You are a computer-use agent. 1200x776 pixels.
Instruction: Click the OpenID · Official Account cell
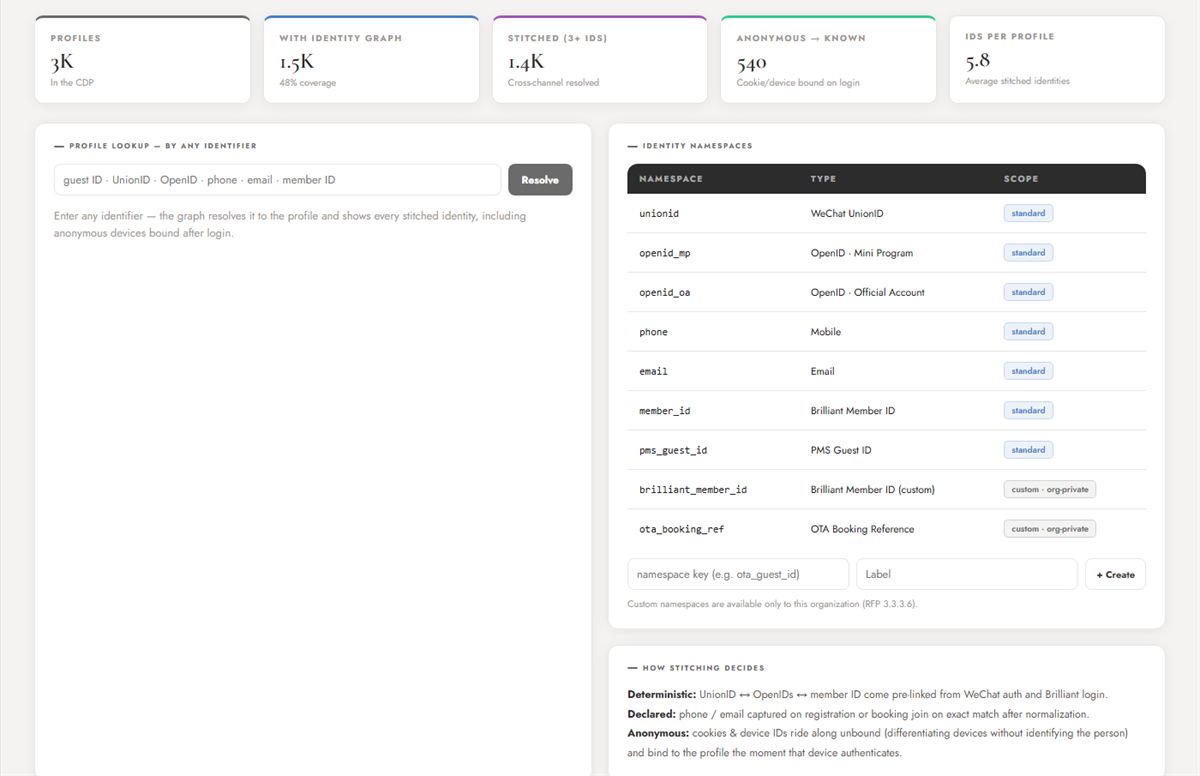tap(867, 293)
